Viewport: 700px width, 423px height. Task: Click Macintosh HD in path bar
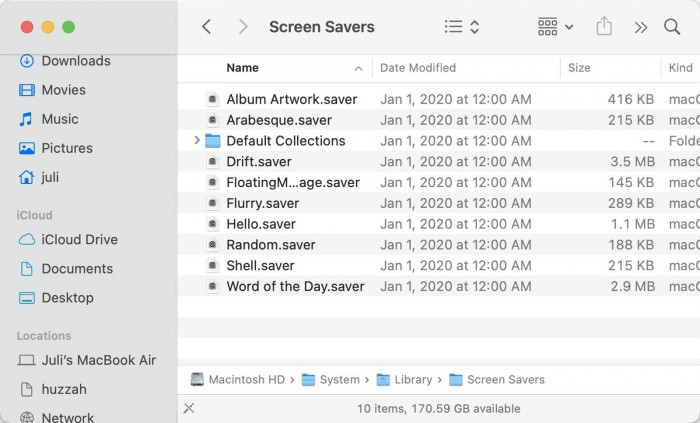[x=245, y=380]
